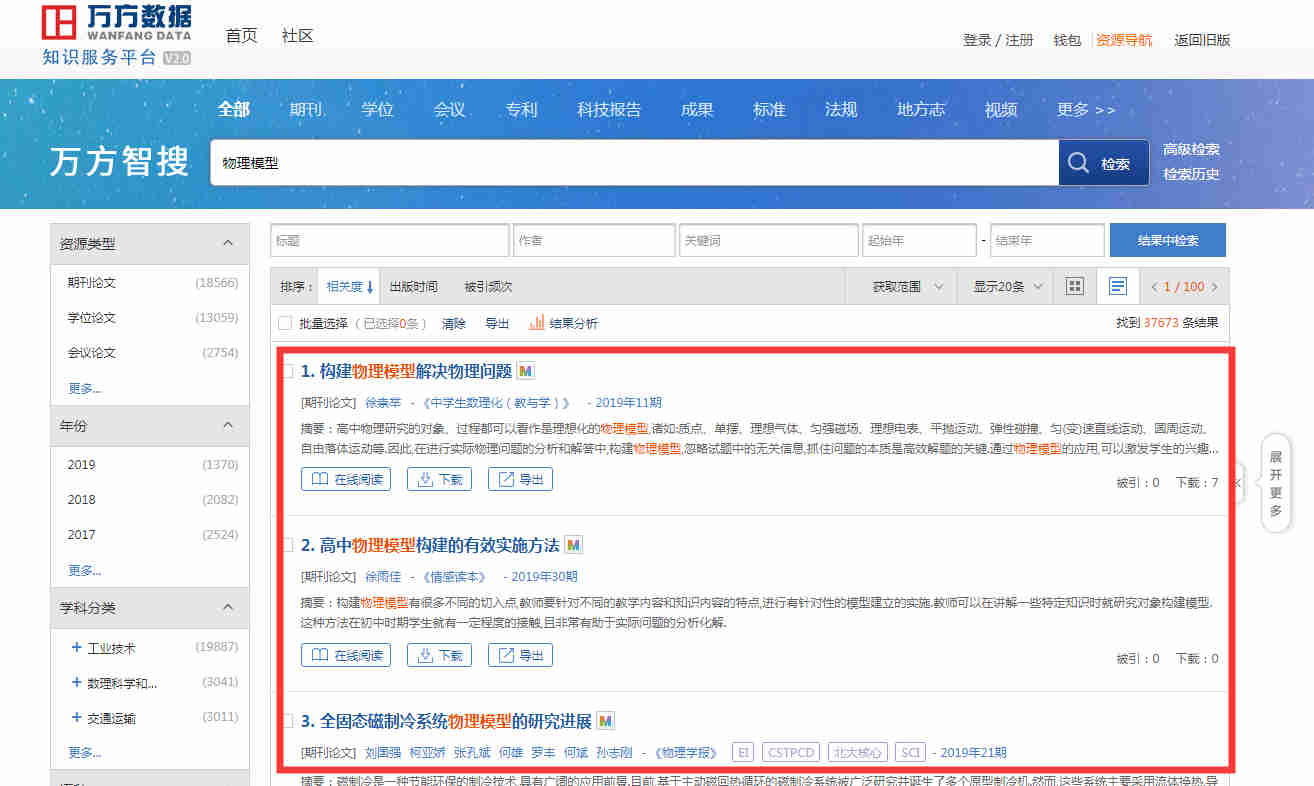Go to 首页 in top navigation
The width and height of the screenshot is (1314, 786).
(242, 36)
